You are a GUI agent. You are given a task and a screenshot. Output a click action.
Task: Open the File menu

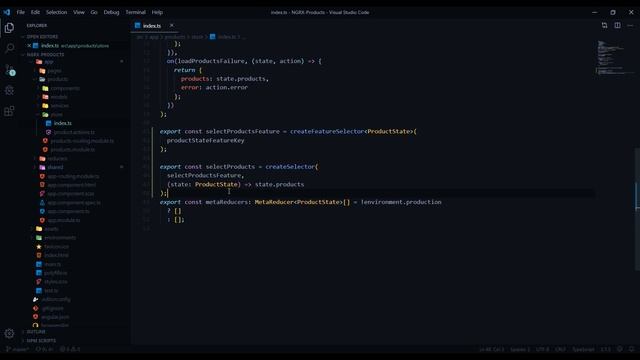tap(20, 12)
